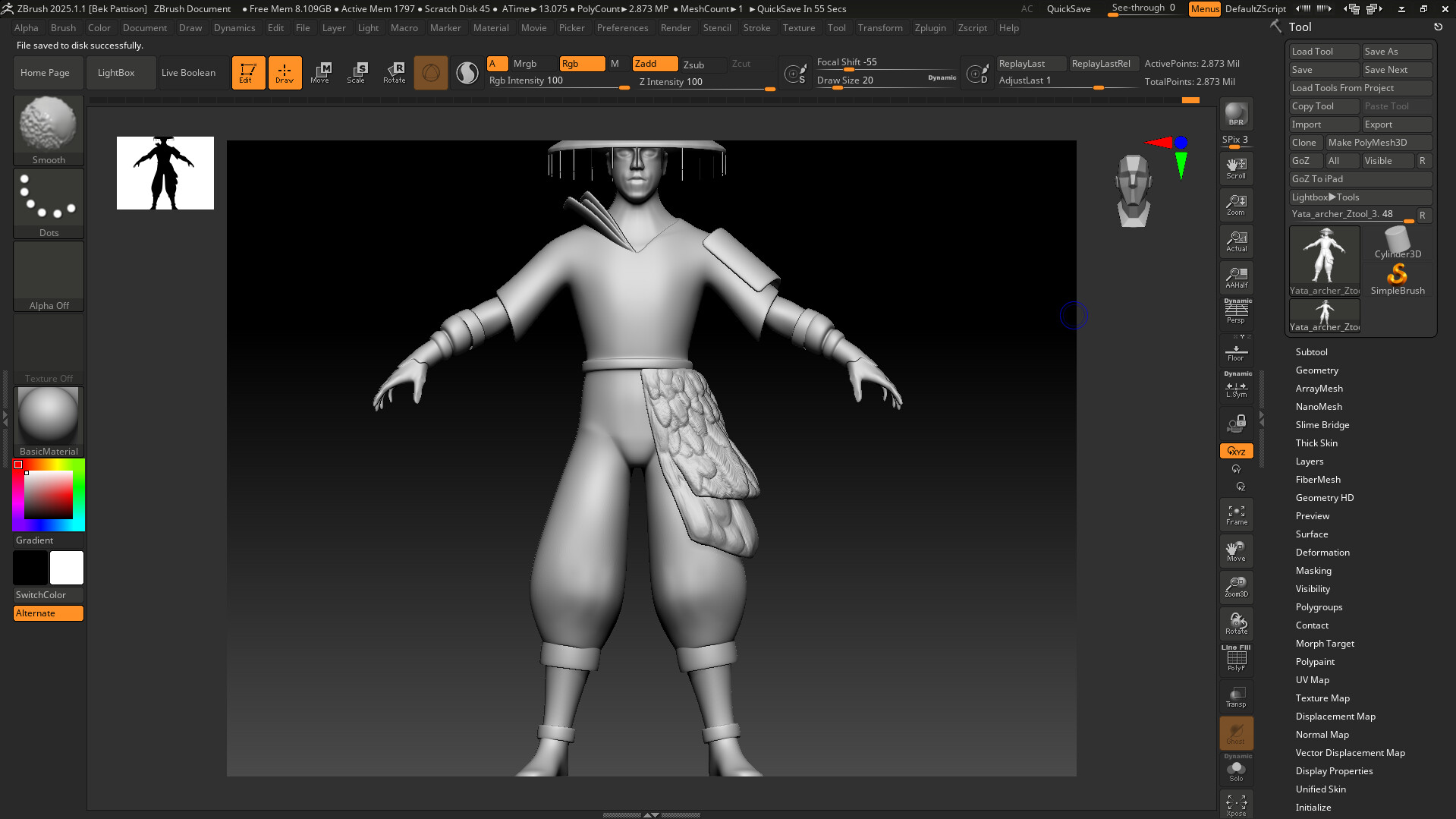The image size is (1456, 819).
Task: Open the Deformation subpalette
Action: 1322,552
